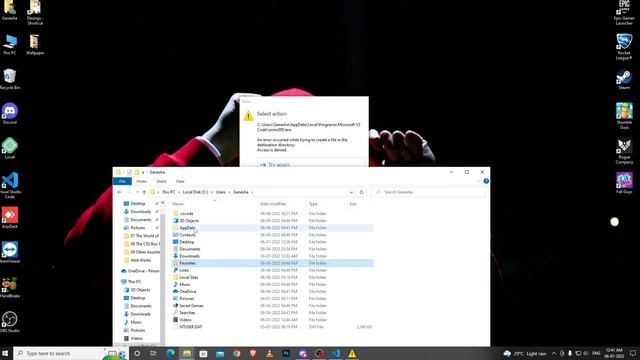This screenshot has height=360, width=640.
Task: Select the .vscode folder row
Action: click(x=272, y=213)
